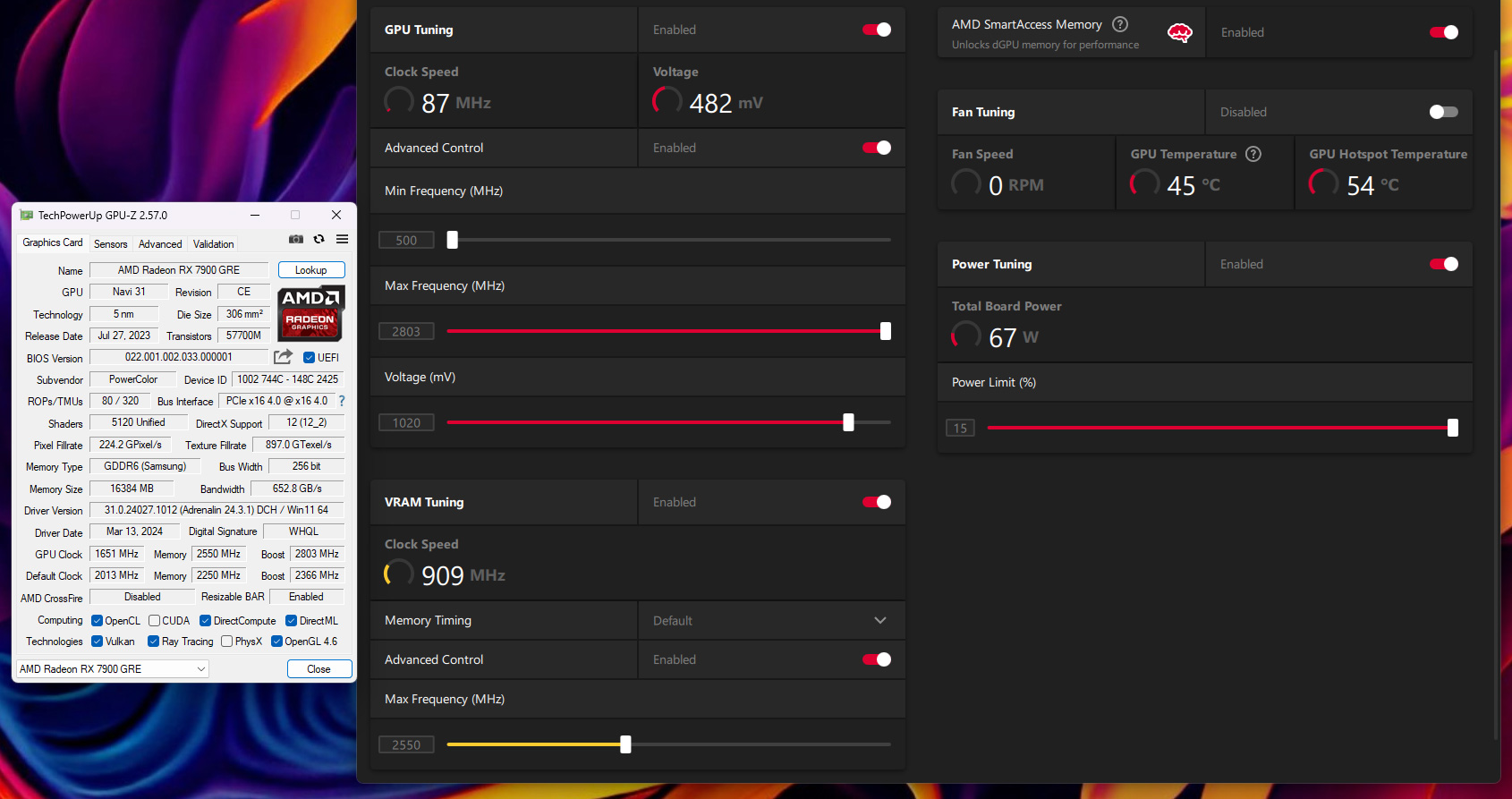Toggle VRAM Tuning Advanced Control switch
Screen dimensions: 1512x799
tap(877, 659)
